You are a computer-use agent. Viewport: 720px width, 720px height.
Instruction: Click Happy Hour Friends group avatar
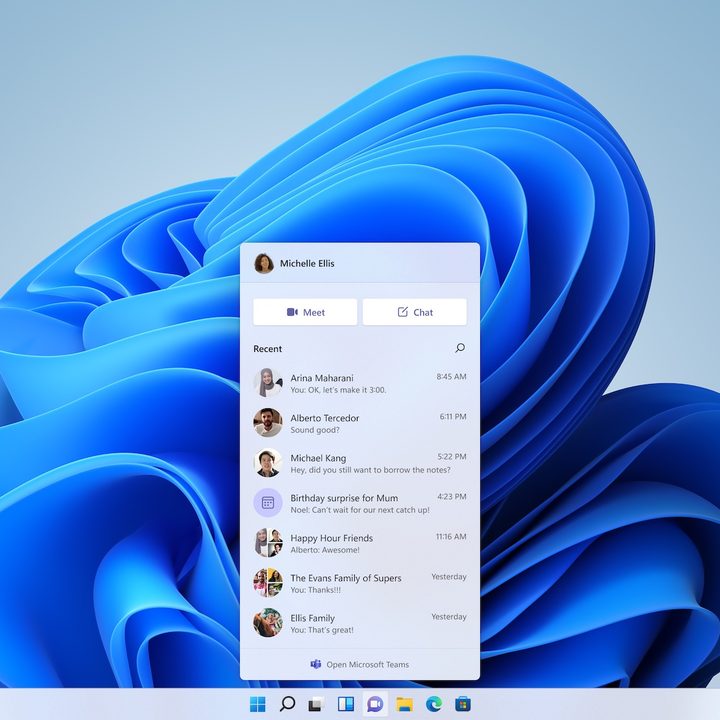click(268, 543)
